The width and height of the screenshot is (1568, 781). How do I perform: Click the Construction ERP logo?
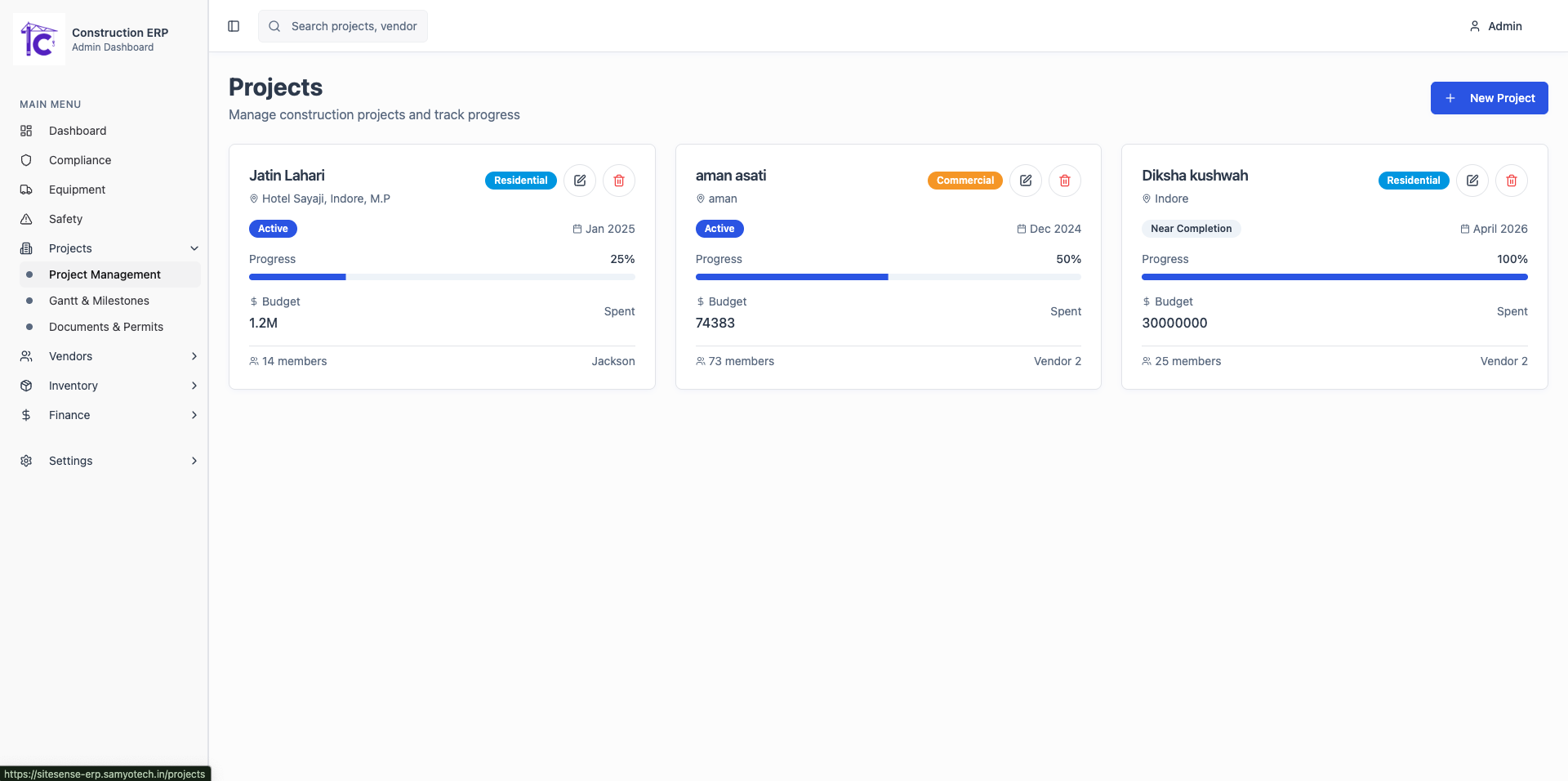(x=39, y=39)
